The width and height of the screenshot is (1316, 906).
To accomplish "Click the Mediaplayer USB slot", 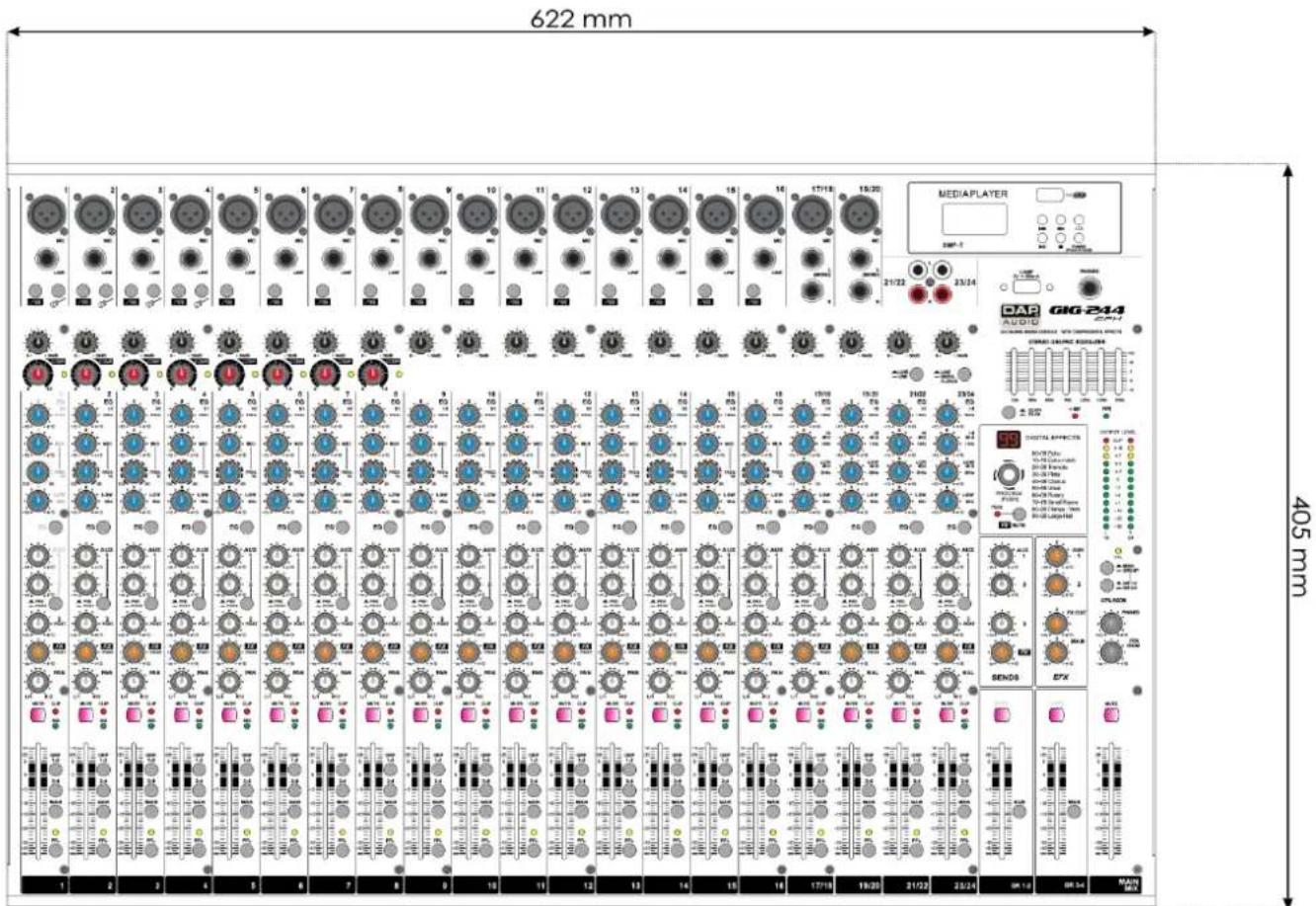I will 1049,196.
